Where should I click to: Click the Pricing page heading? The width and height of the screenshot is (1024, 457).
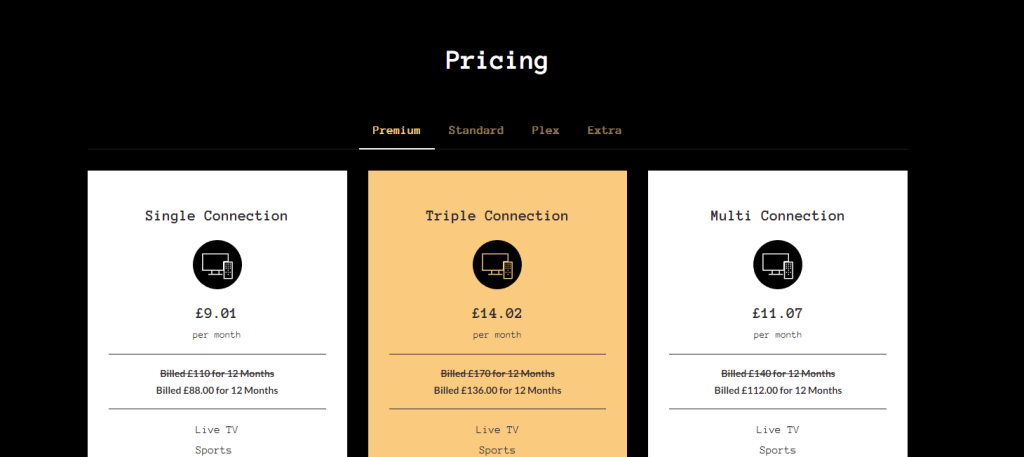tap(497, 60)
